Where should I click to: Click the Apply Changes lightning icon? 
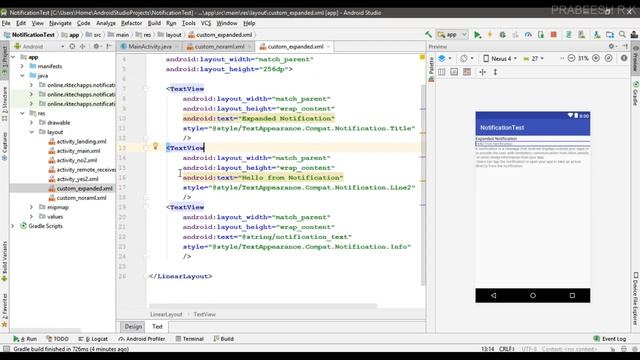click(x=490, y=35)
